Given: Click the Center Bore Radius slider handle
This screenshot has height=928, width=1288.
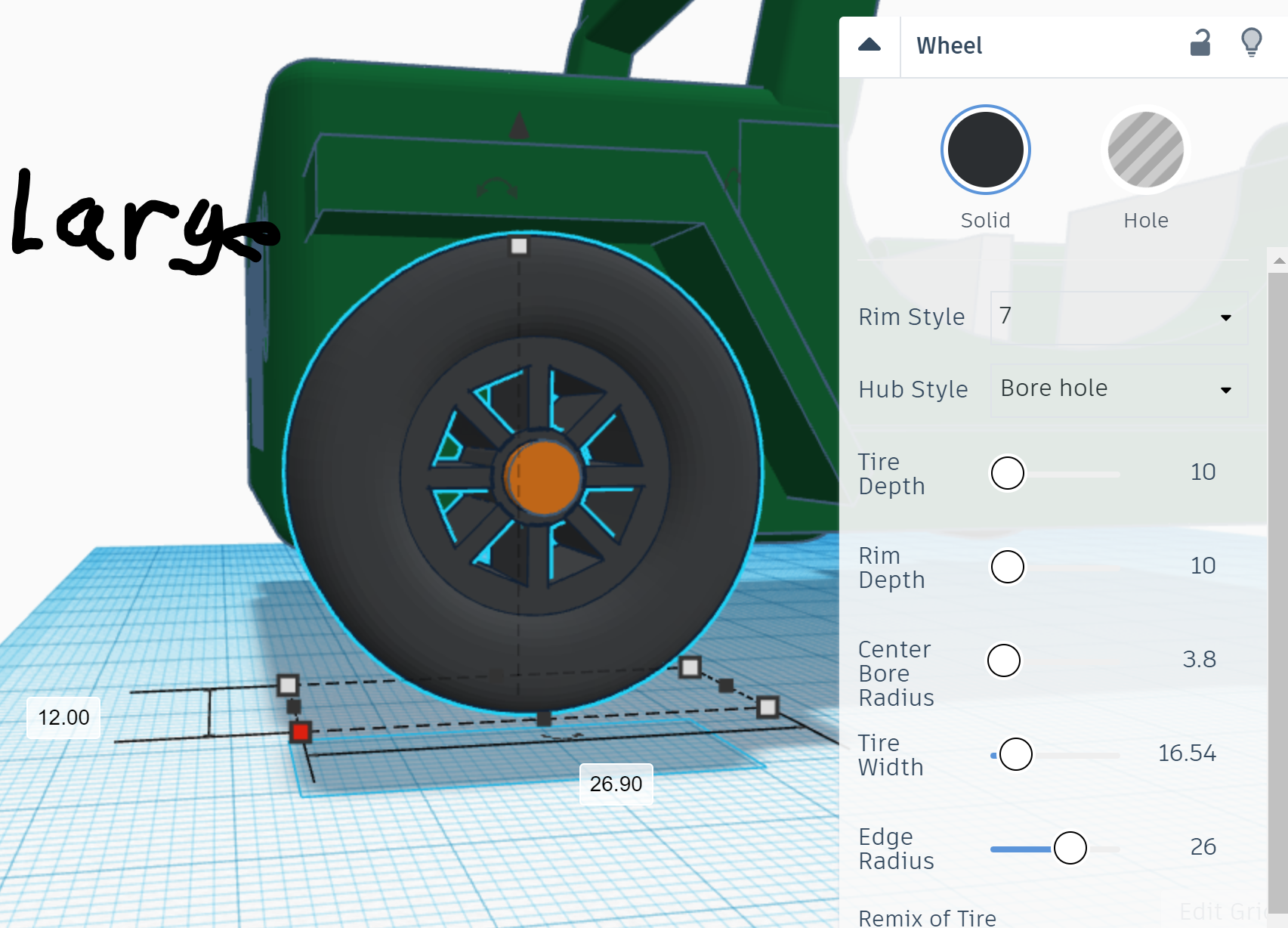Looking at the screenshot, I should tap(1004, 660).
